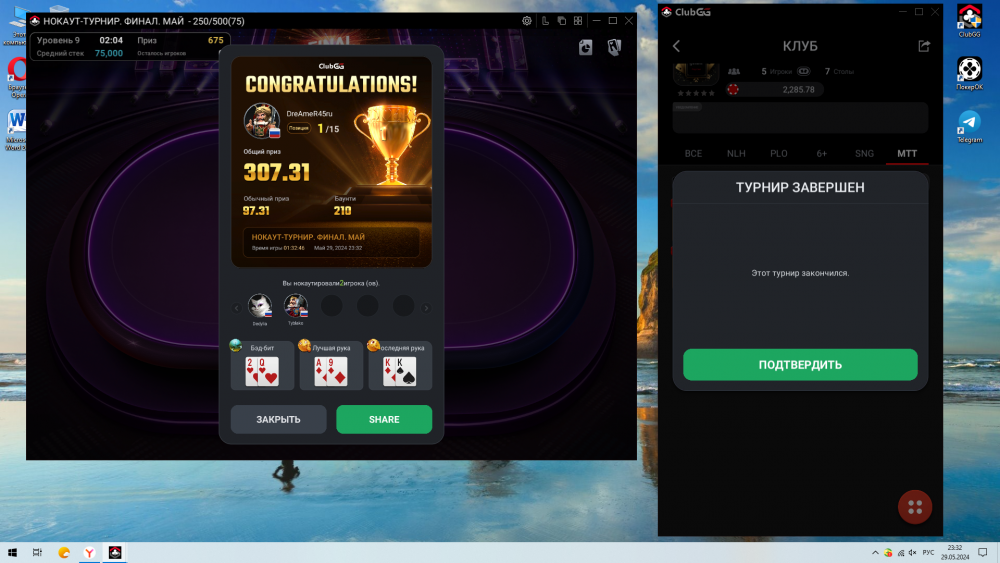1000x563 pixels.
Task: Click the share icon in the club header
Action: 924,46
